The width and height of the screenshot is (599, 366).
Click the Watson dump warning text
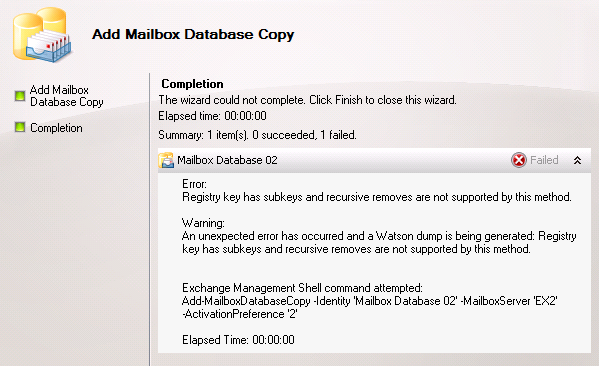[379, 243]
